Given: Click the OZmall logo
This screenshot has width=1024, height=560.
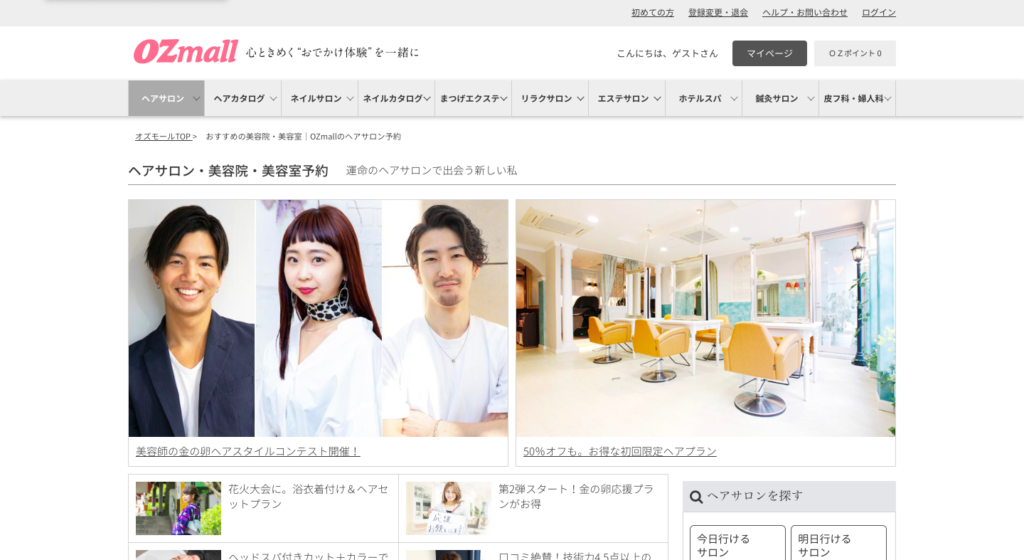Looking at the screenshot, I should 185,52.
